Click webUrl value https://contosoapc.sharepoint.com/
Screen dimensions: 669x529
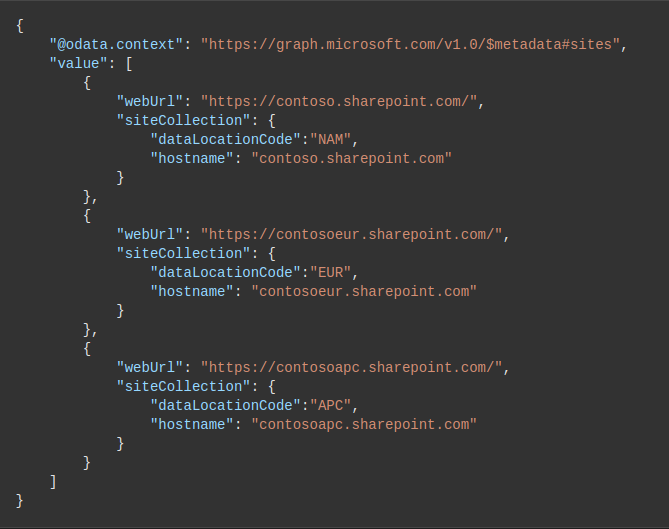tap(351, 368)
